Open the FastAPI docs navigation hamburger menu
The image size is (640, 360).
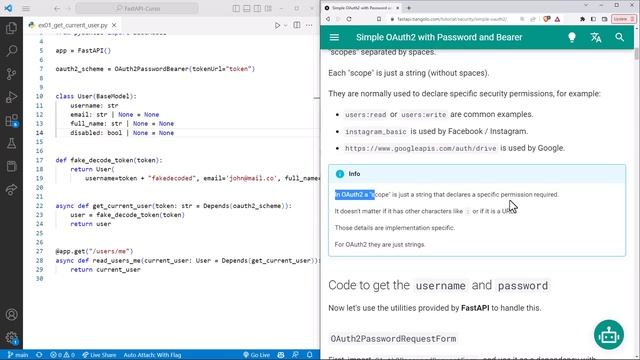pos(334,38)
